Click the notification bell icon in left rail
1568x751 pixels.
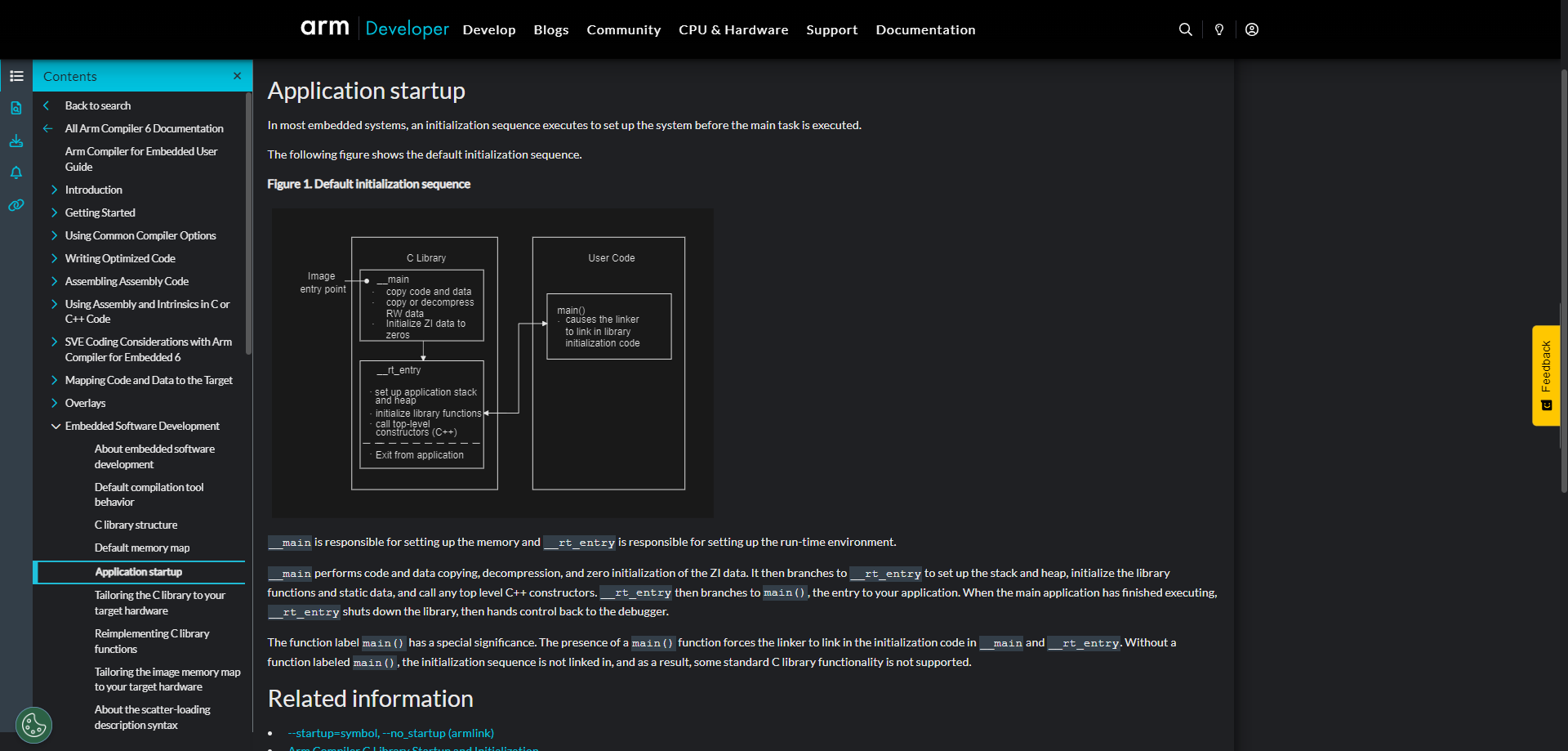point(16,172)
